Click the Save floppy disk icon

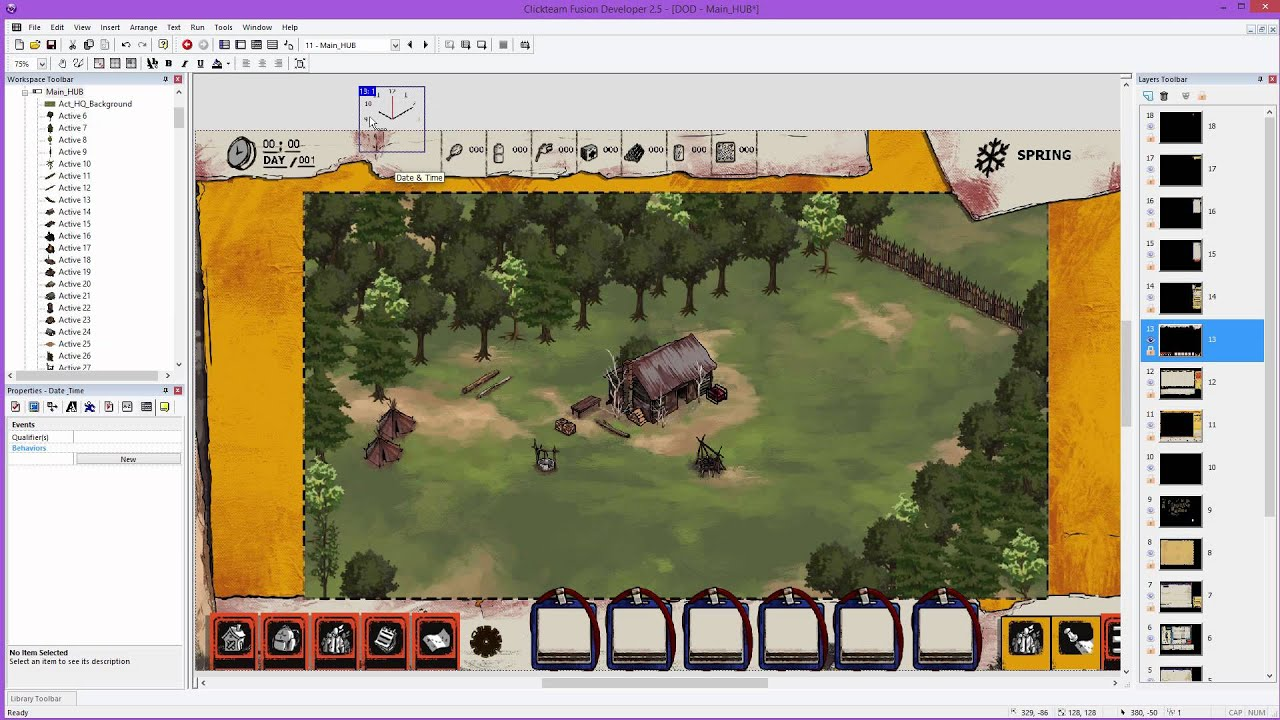51,45
